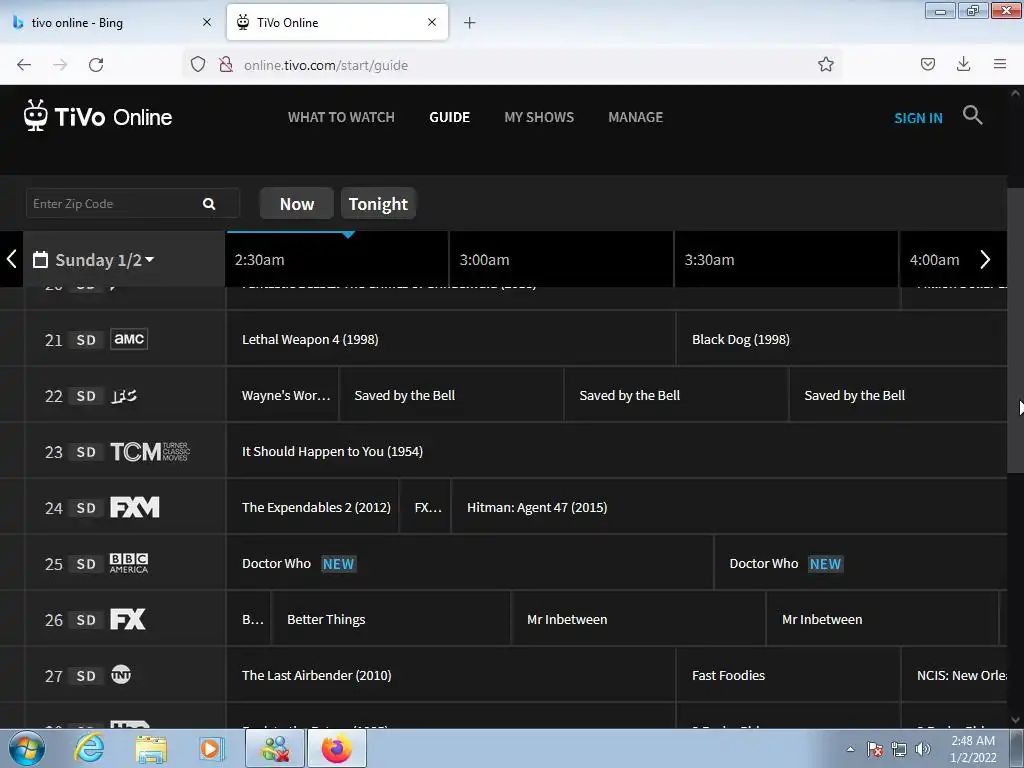Viewport: 1024px width, 768px height.
Task: Select the AMC channel logo
Action: click(x=129, y=339)
